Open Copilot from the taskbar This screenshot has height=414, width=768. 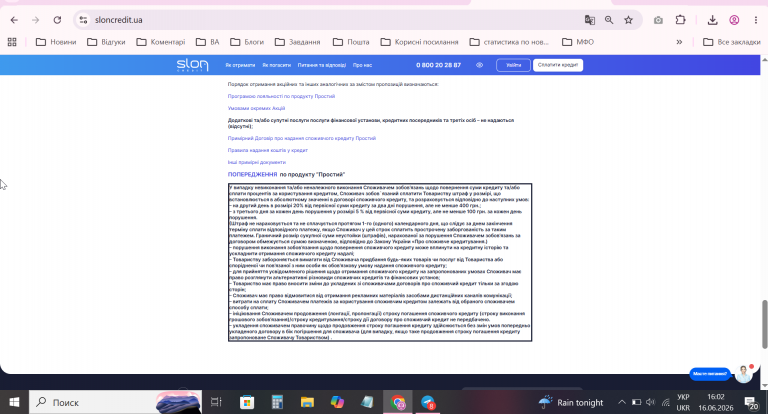pos(337,402)
